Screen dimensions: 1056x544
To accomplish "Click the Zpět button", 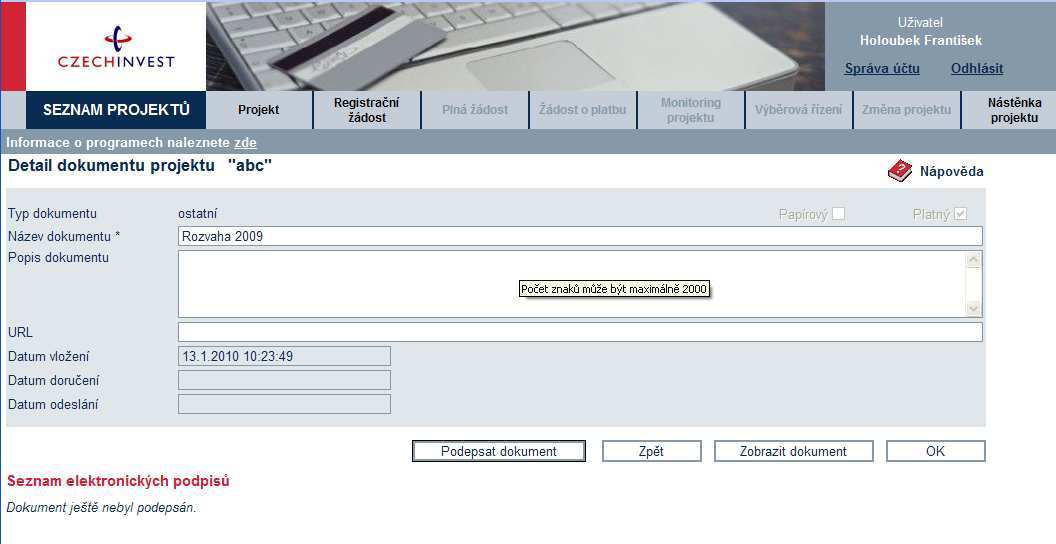I will point(651,451).
